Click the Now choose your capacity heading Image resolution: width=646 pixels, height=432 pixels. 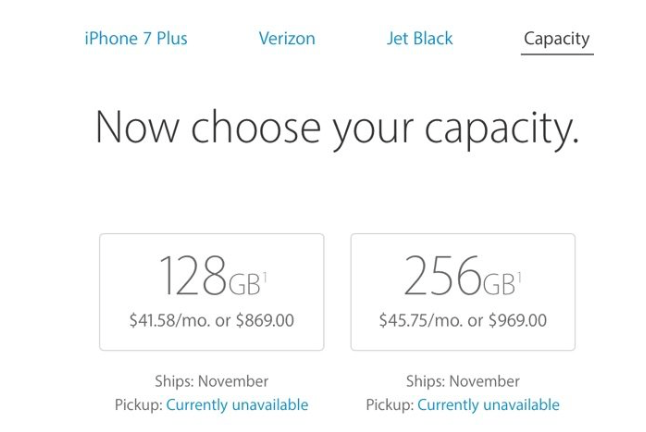[x=337, y=128]
